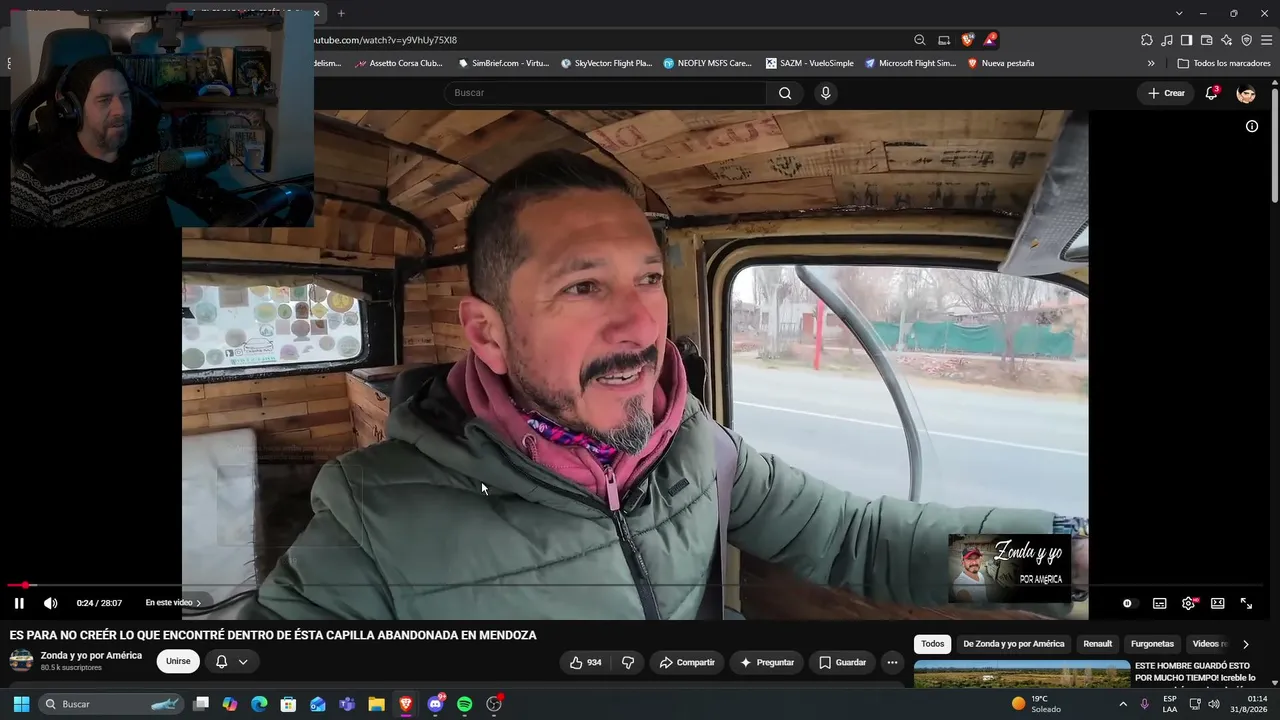Viewport: 1280px width, 720px height.
Task: Open the 'Crear' create menu
Action: pos(1166,93)
